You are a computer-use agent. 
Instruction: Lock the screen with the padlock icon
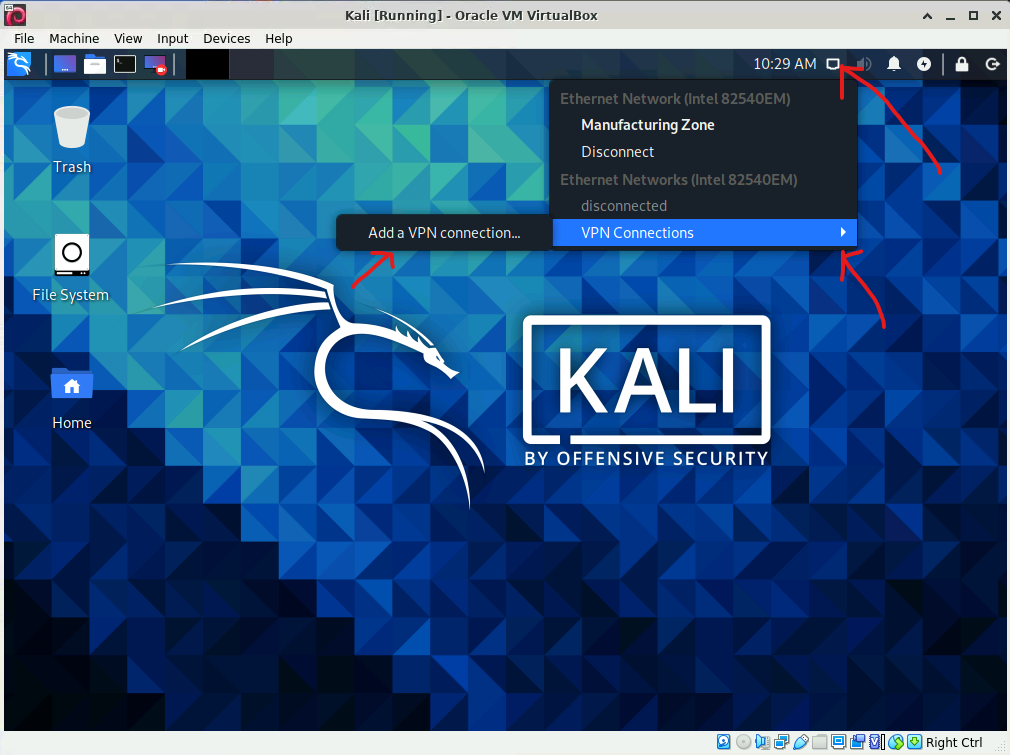(962, 64)
